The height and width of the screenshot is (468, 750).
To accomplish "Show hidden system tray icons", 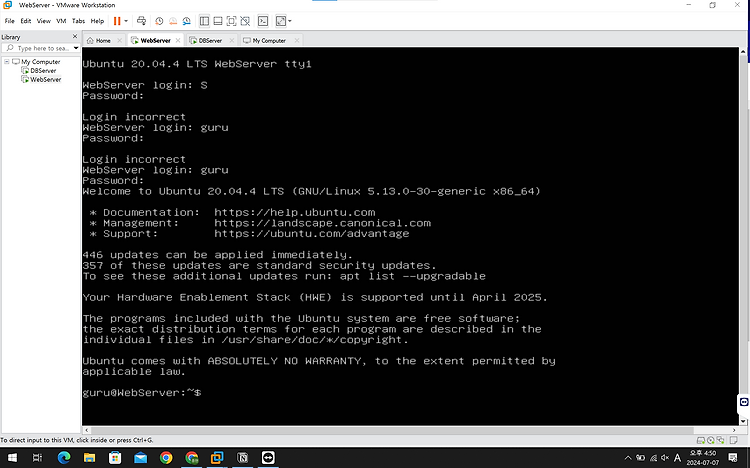I will tap(628, 458).
